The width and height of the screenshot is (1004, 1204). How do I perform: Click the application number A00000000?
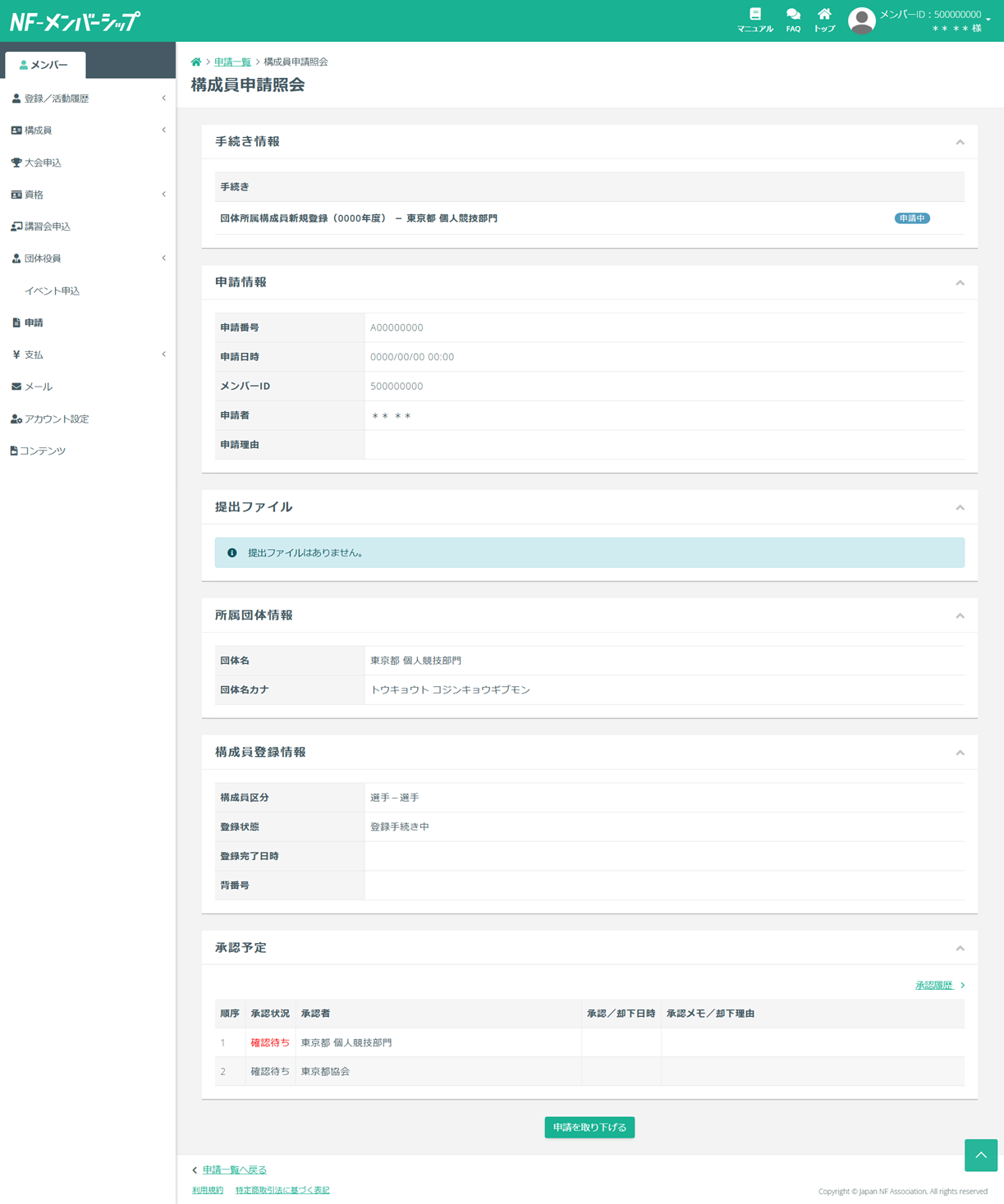click(397, 327)
